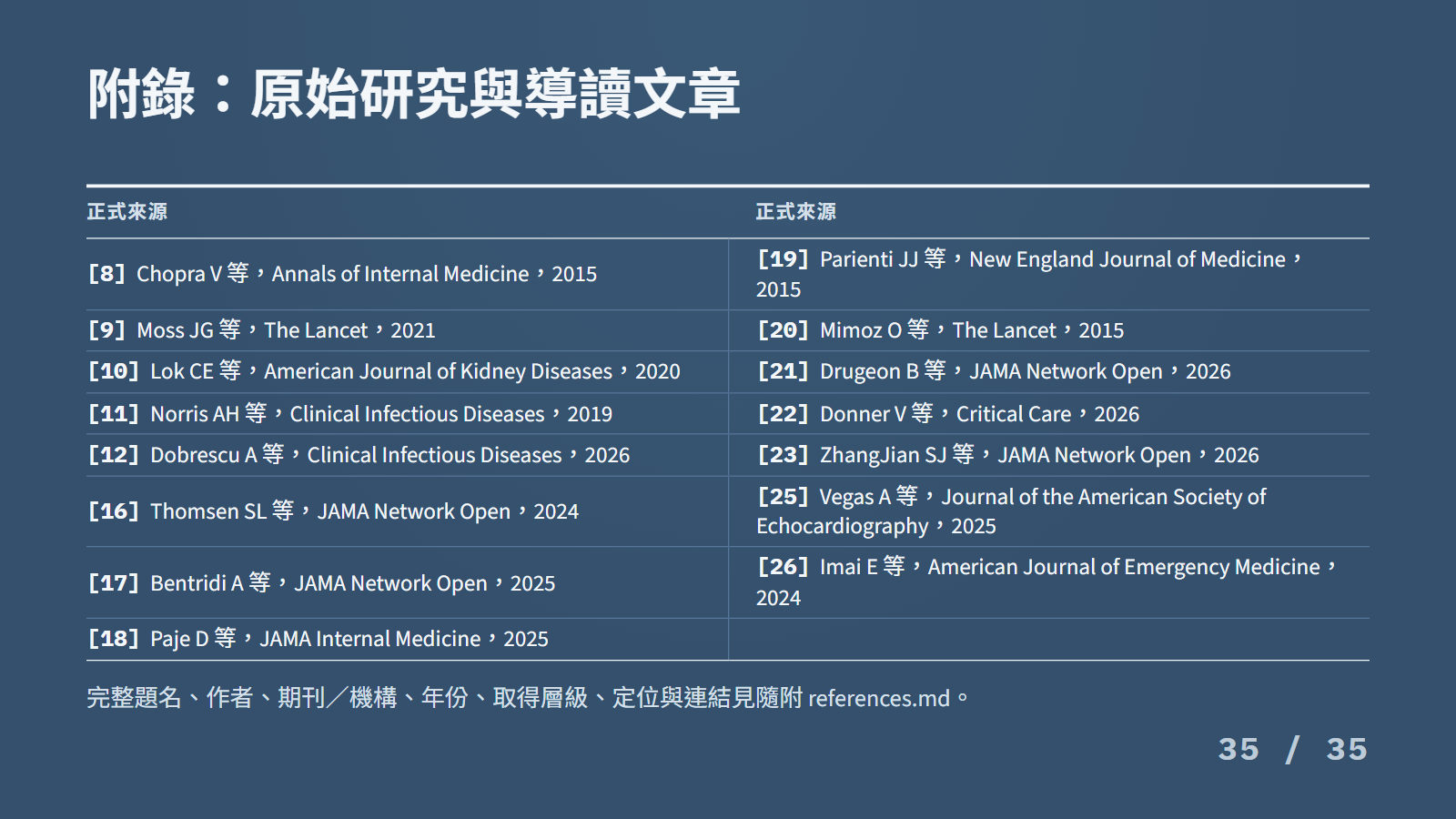Click reference [12] Dobrescu A 2026
The image size is (1456, 819).
(x=359, y=455)
